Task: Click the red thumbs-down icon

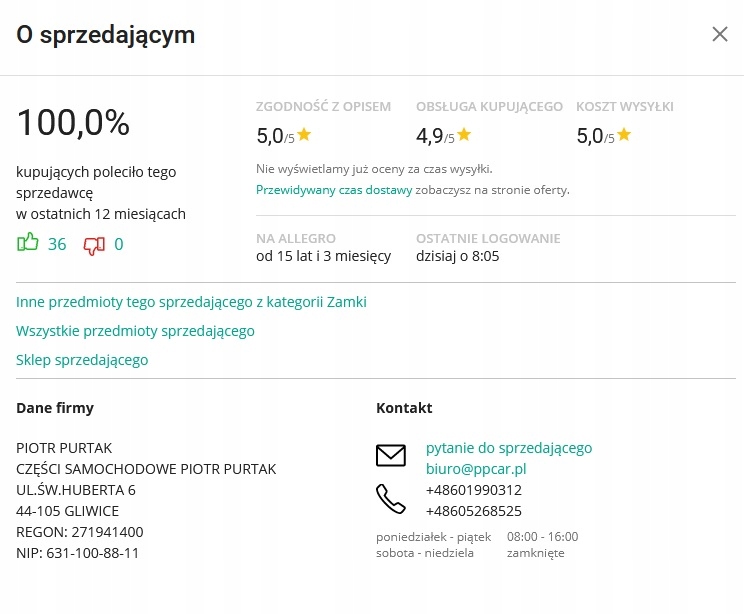Action: tap(94, 244)
